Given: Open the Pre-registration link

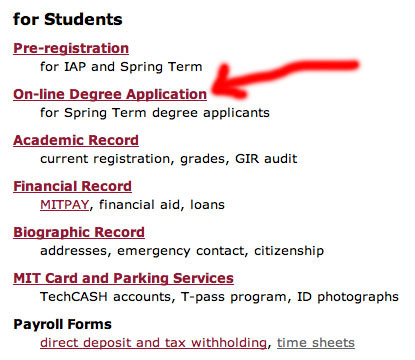Looking at the screenshot, I should point(71,49).
